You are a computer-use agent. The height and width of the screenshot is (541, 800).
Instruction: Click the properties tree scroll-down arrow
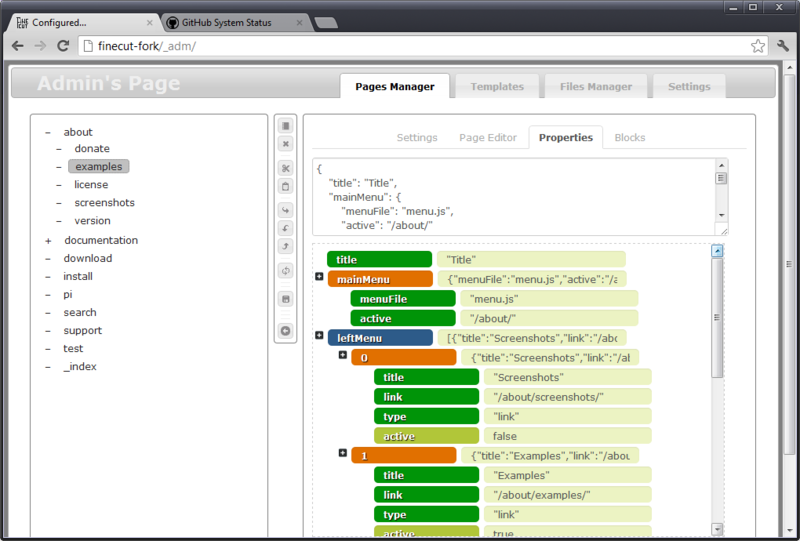[717, 529]
